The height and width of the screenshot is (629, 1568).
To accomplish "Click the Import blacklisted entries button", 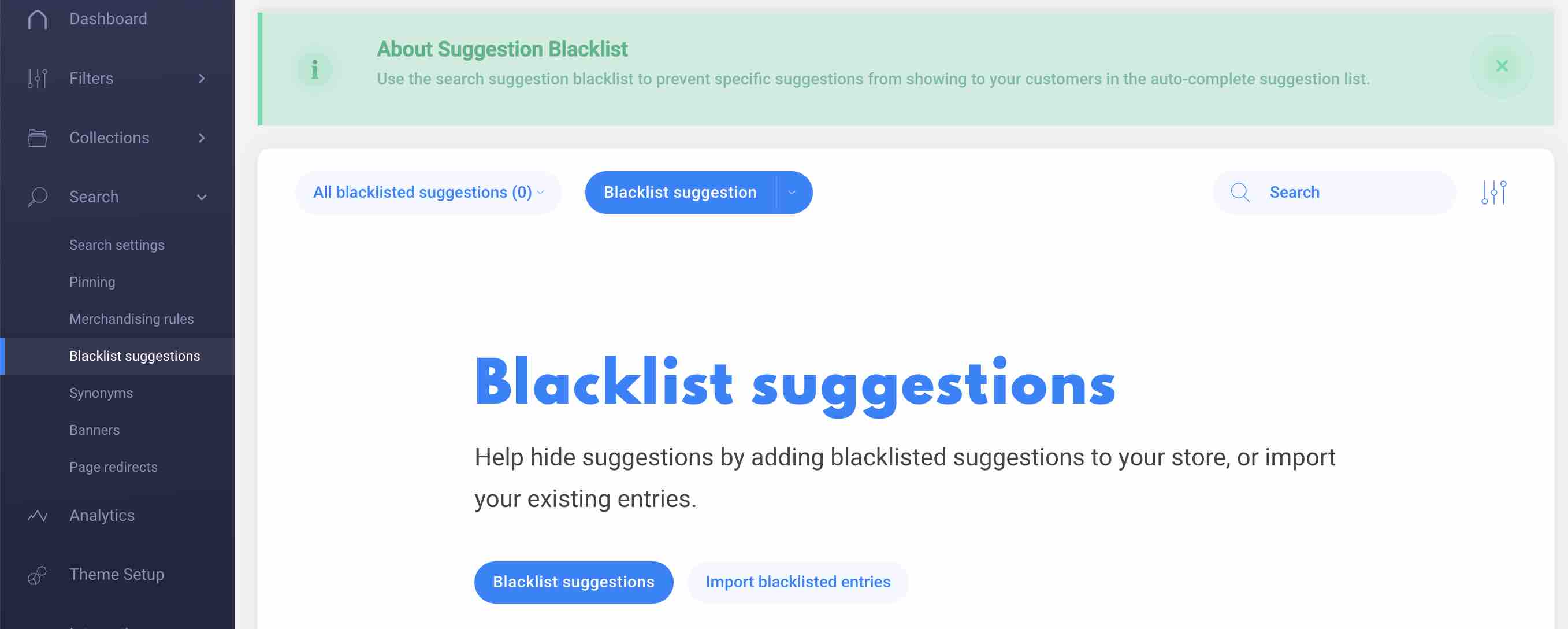I will (x=798, y=582).
